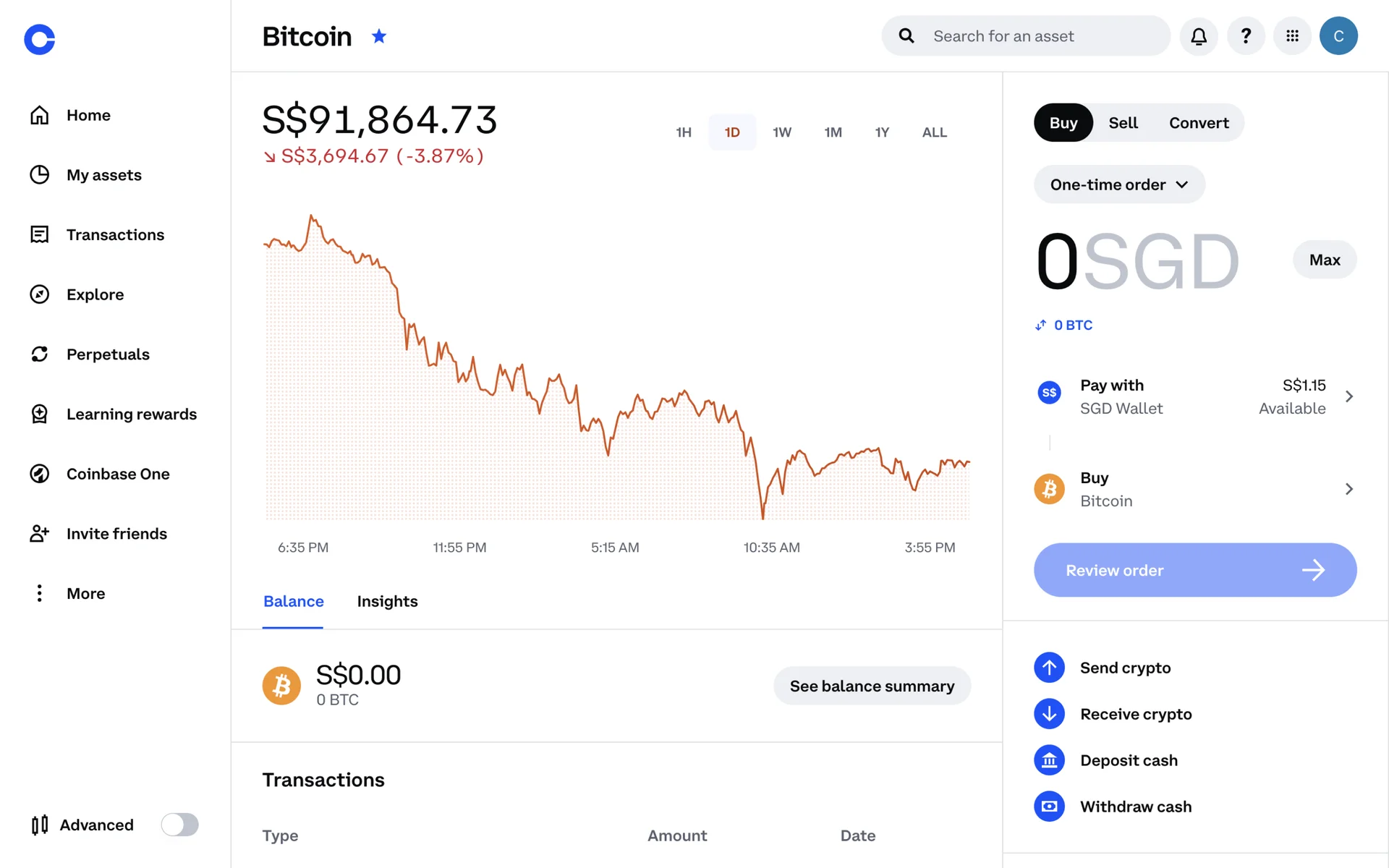Switch to the Sell option
Viewport: 1389px width, 868px height.
(1123, 123)
